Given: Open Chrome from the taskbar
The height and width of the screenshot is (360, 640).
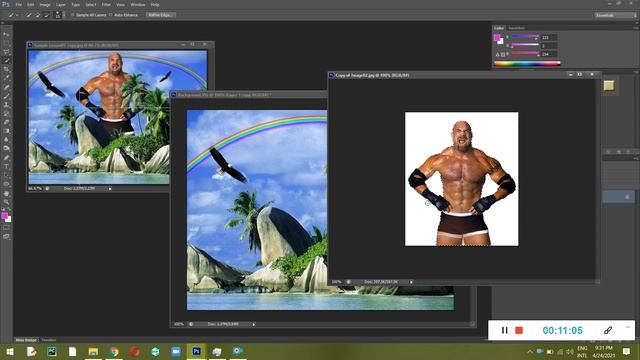Looking at the screenshot, I should tap(114, 351).
